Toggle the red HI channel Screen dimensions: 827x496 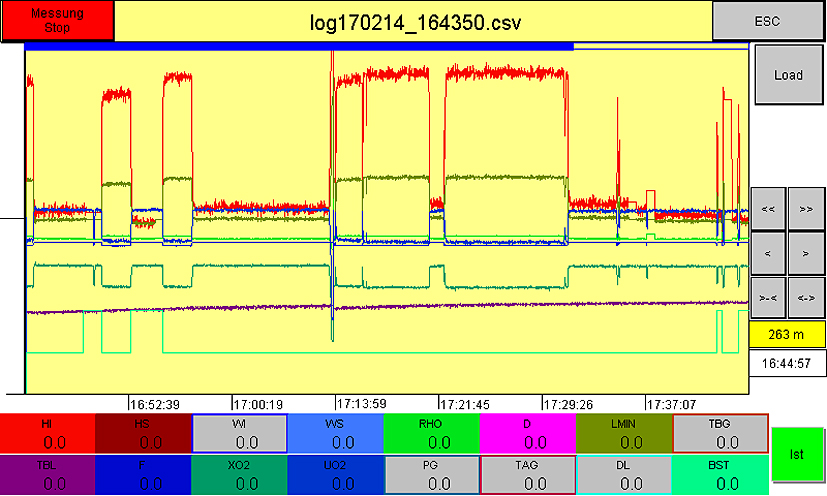coord(48,433)
